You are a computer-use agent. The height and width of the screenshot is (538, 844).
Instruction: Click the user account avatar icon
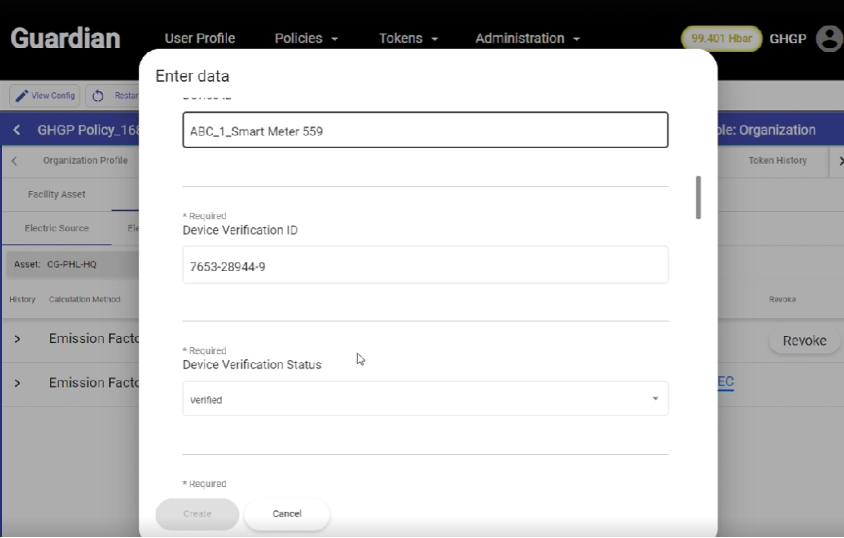[829, 39]
